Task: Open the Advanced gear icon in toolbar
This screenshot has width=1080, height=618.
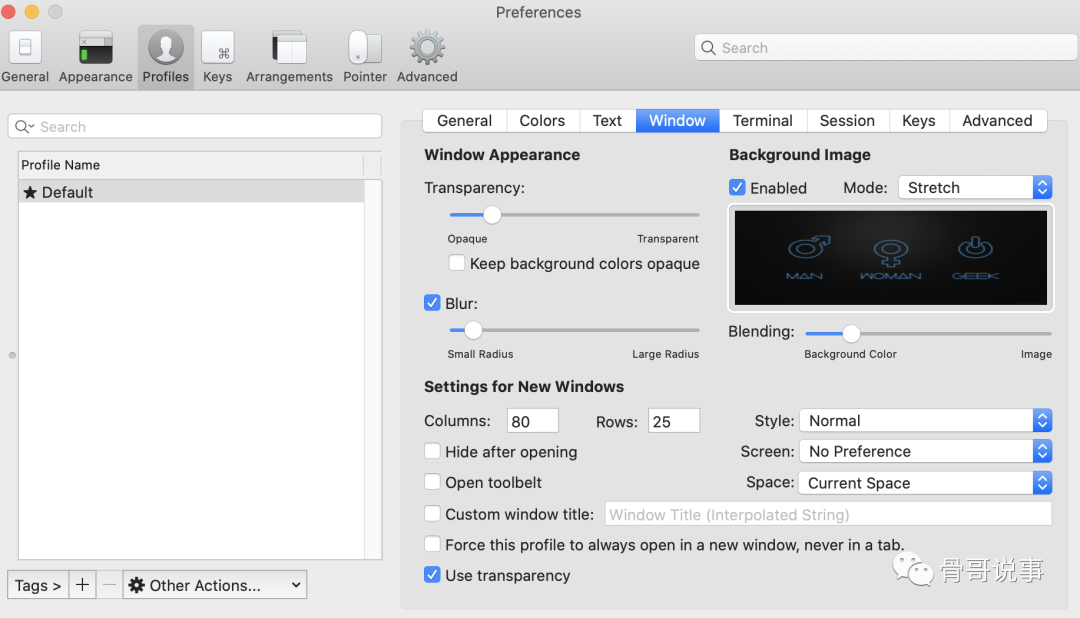Action: pos(427,56)
